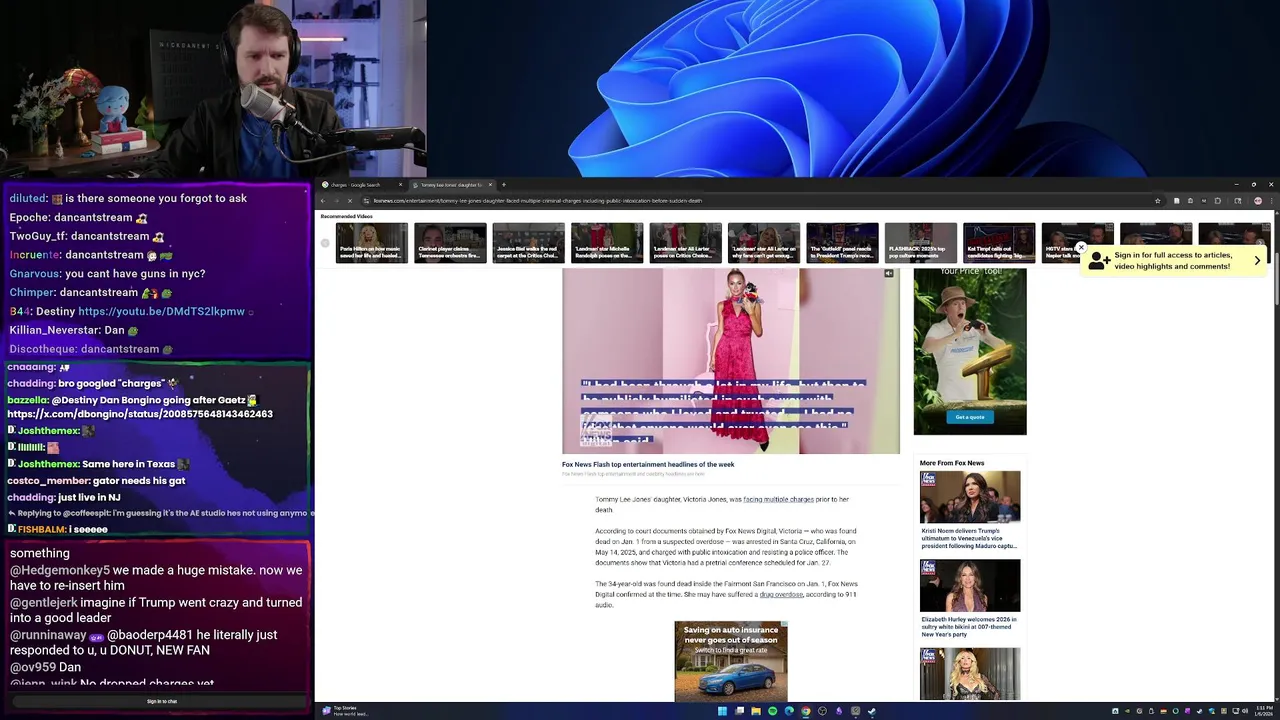The height and width of the screenshot is (720, 1280).
Task: Play the Kat Timpf recommended video
Action: point(999,243)
